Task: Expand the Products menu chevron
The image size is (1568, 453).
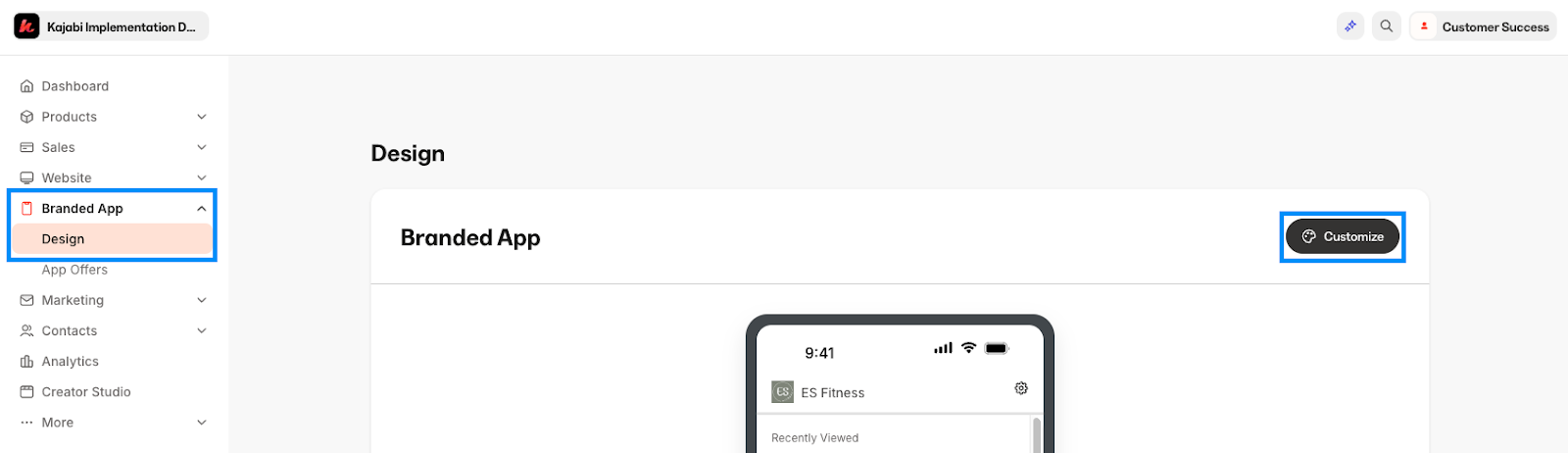Action: coord(202,117)
